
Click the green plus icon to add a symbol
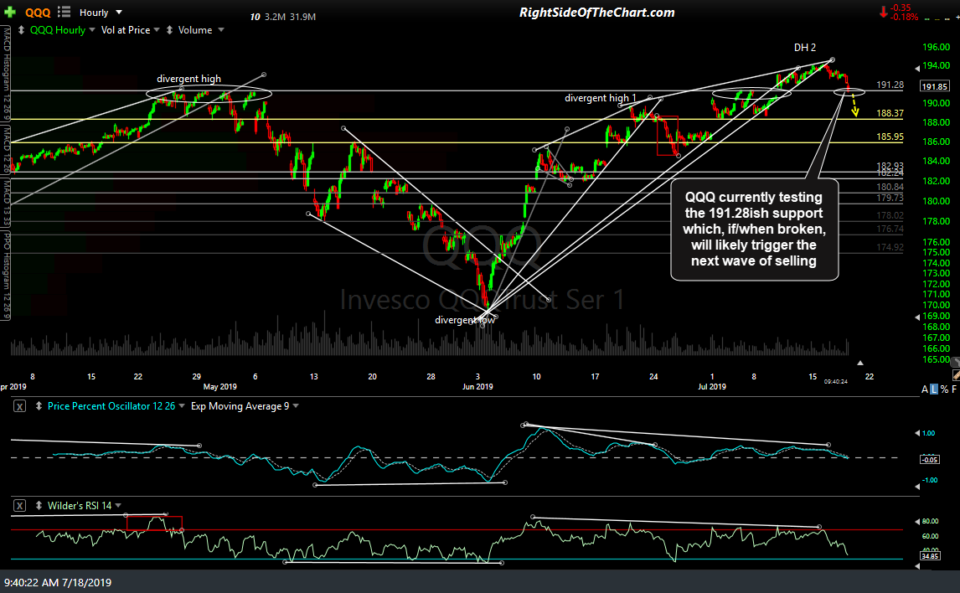[10, 11]
